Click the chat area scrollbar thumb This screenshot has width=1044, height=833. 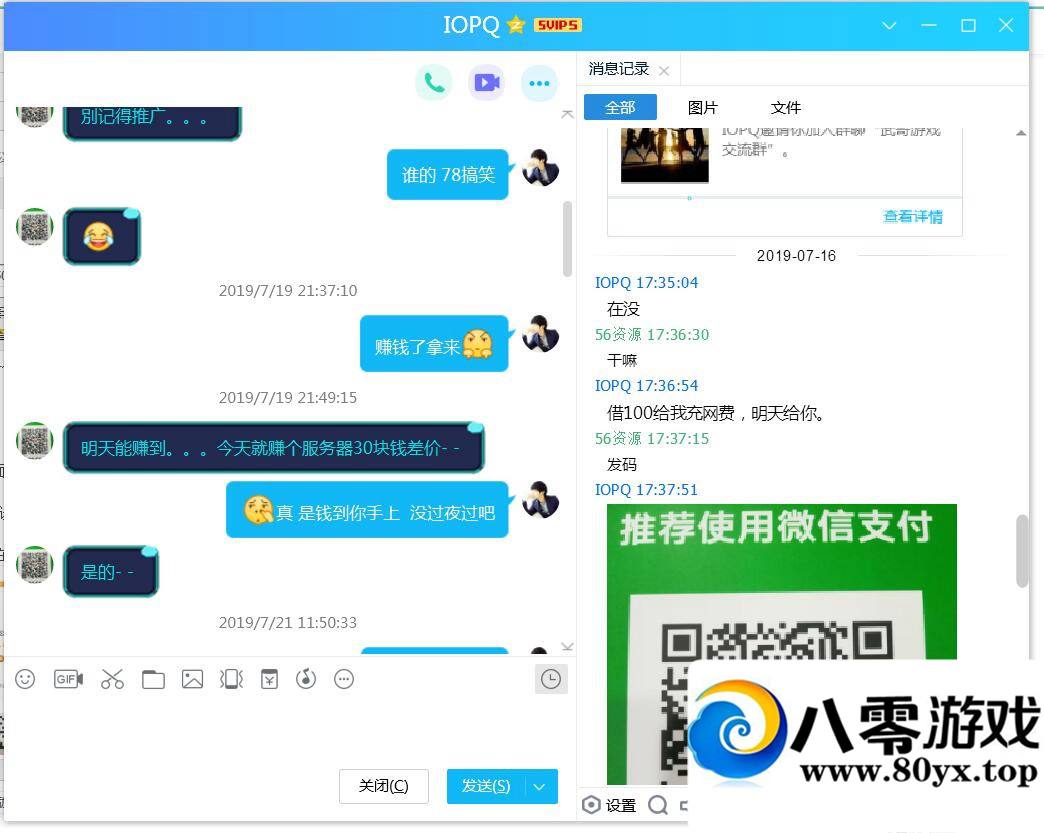[x=567, y=238]
